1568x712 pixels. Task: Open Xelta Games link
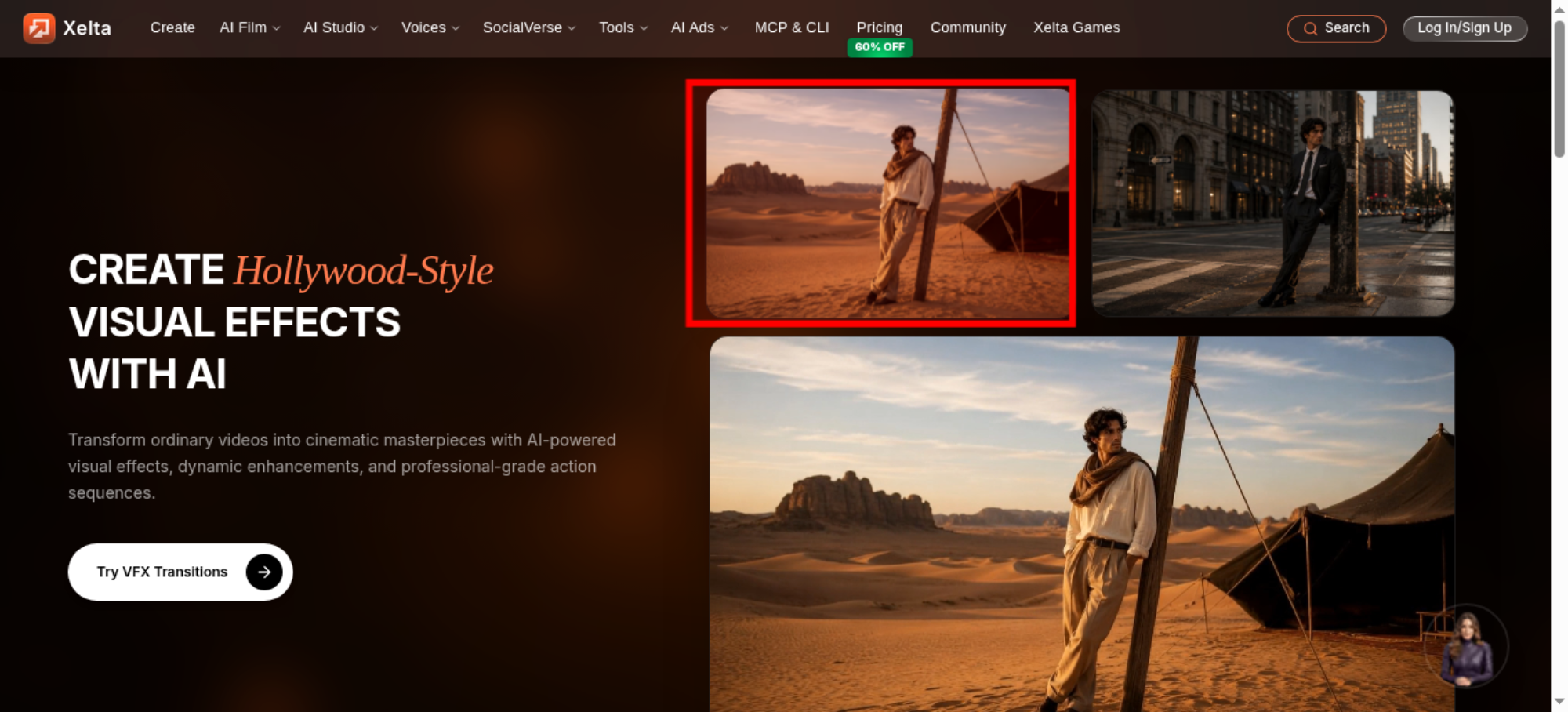(1076, 27)
